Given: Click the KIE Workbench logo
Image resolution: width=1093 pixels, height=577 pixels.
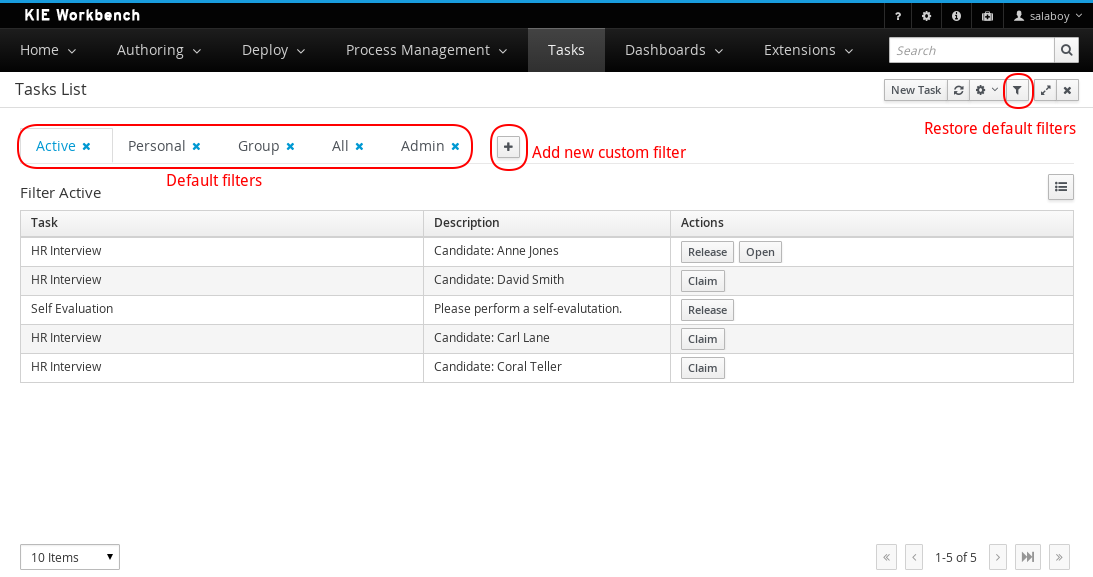Looking at the screenshot, I should point(82,15).
